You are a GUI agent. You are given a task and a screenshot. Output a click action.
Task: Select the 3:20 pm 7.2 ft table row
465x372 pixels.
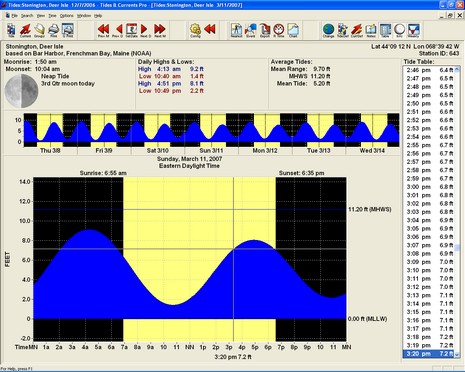coord(429,353)
